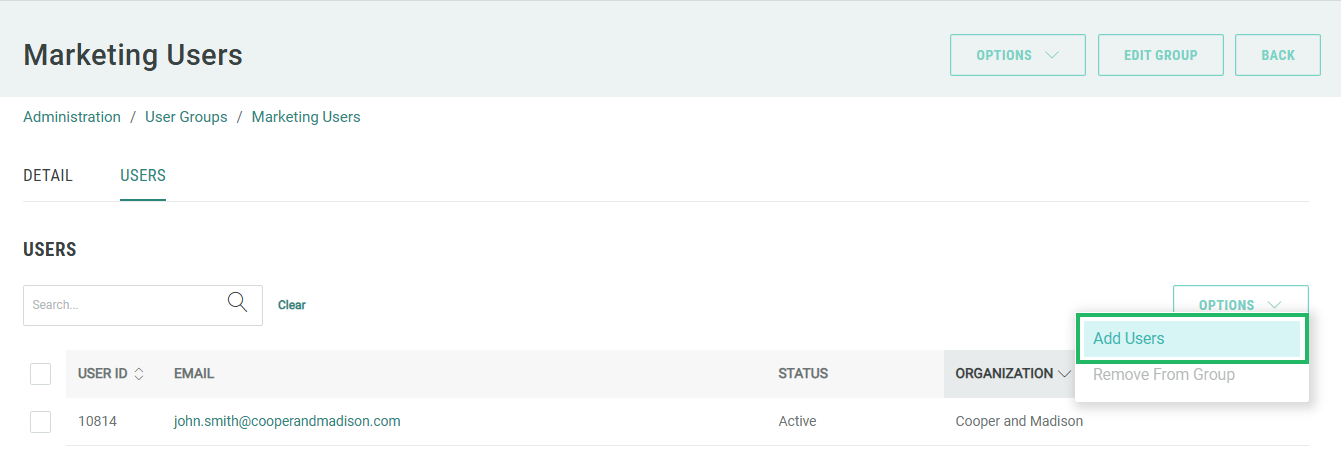Click the Organization column sort chevron
Viewport: 1341px width, 464px height.
pyautogui.click(x=1063, y=374)
